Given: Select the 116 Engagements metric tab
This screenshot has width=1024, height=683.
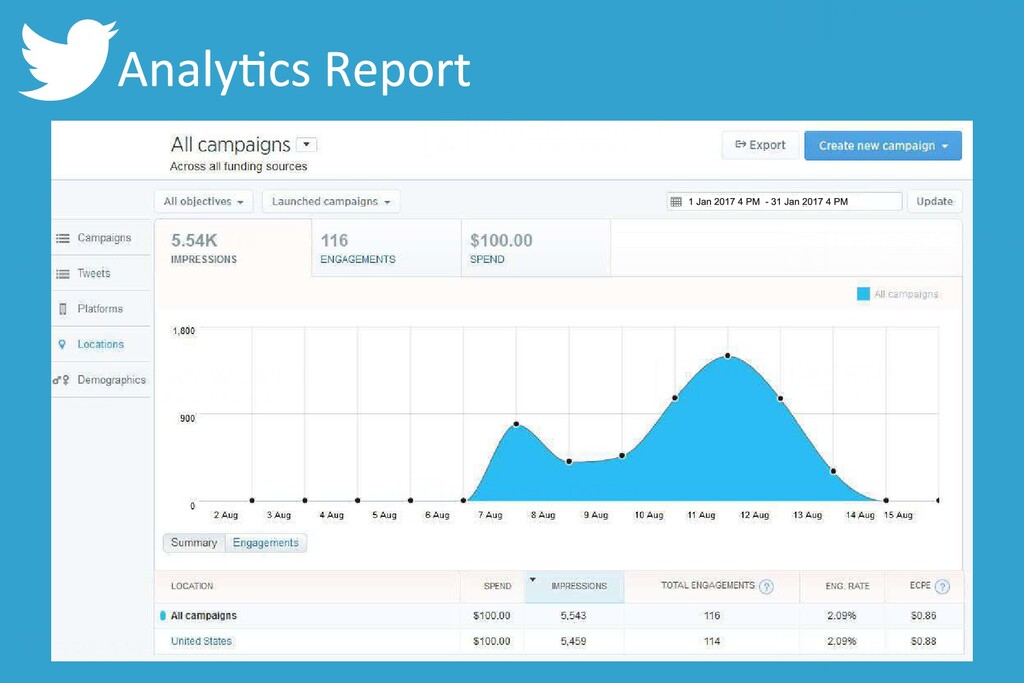Looking at the screenshot, I should coord(387,248).
